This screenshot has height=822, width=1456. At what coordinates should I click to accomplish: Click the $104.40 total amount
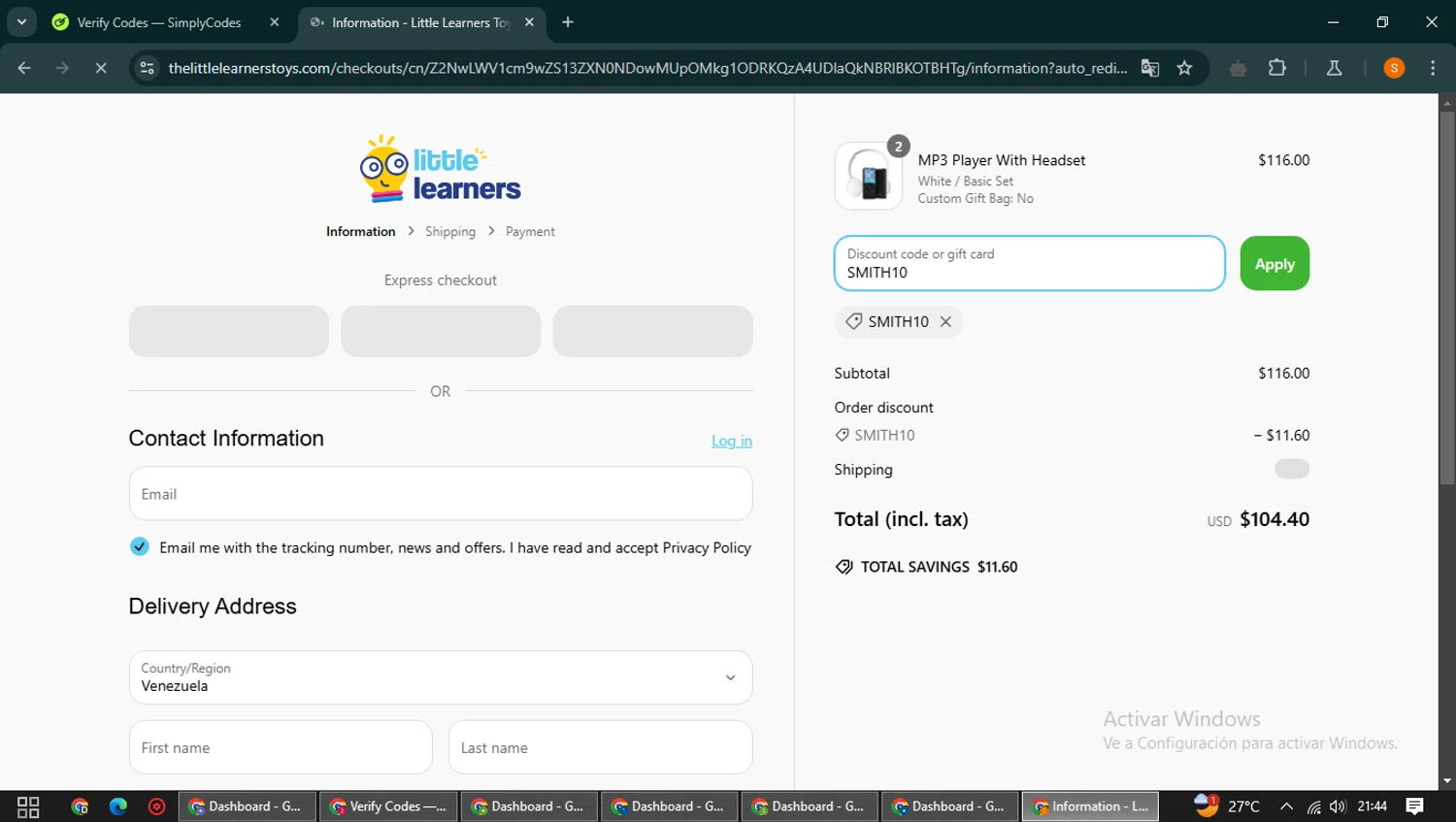[1274, 519]
